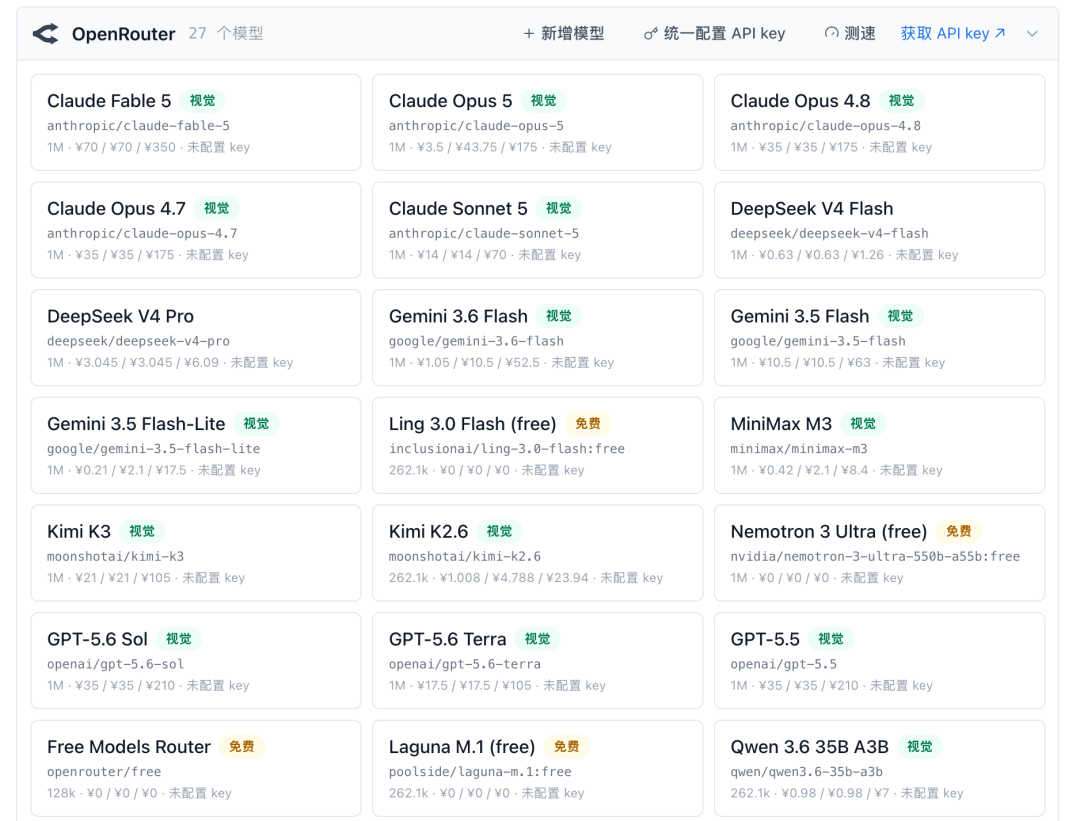
Task: Select the Qwen 3.6 35B A3B title
Action: click(809, 747)
